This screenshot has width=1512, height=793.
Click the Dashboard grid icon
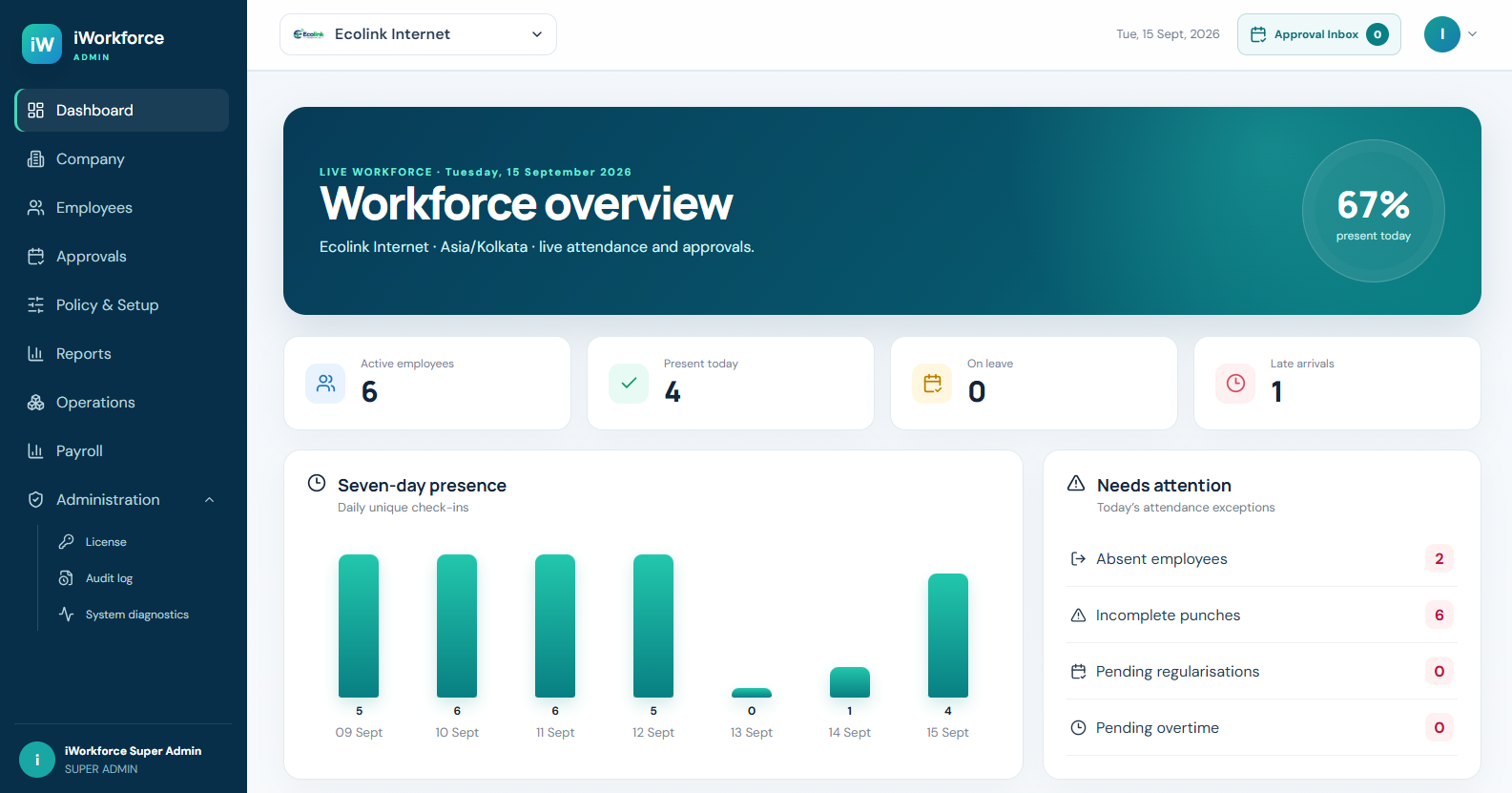point(36,110)
